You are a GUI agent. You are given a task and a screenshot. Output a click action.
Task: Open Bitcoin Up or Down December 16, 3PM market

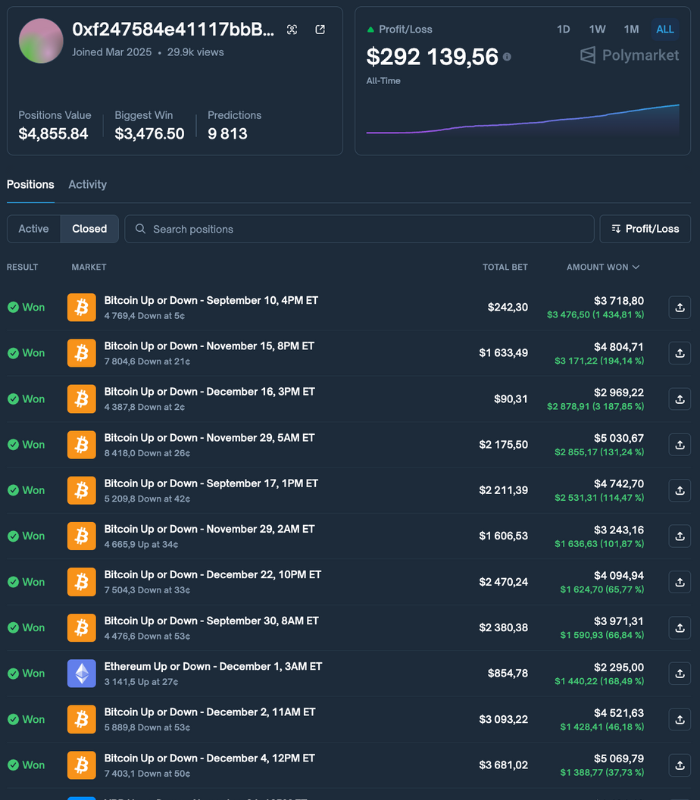click(210, 392)
